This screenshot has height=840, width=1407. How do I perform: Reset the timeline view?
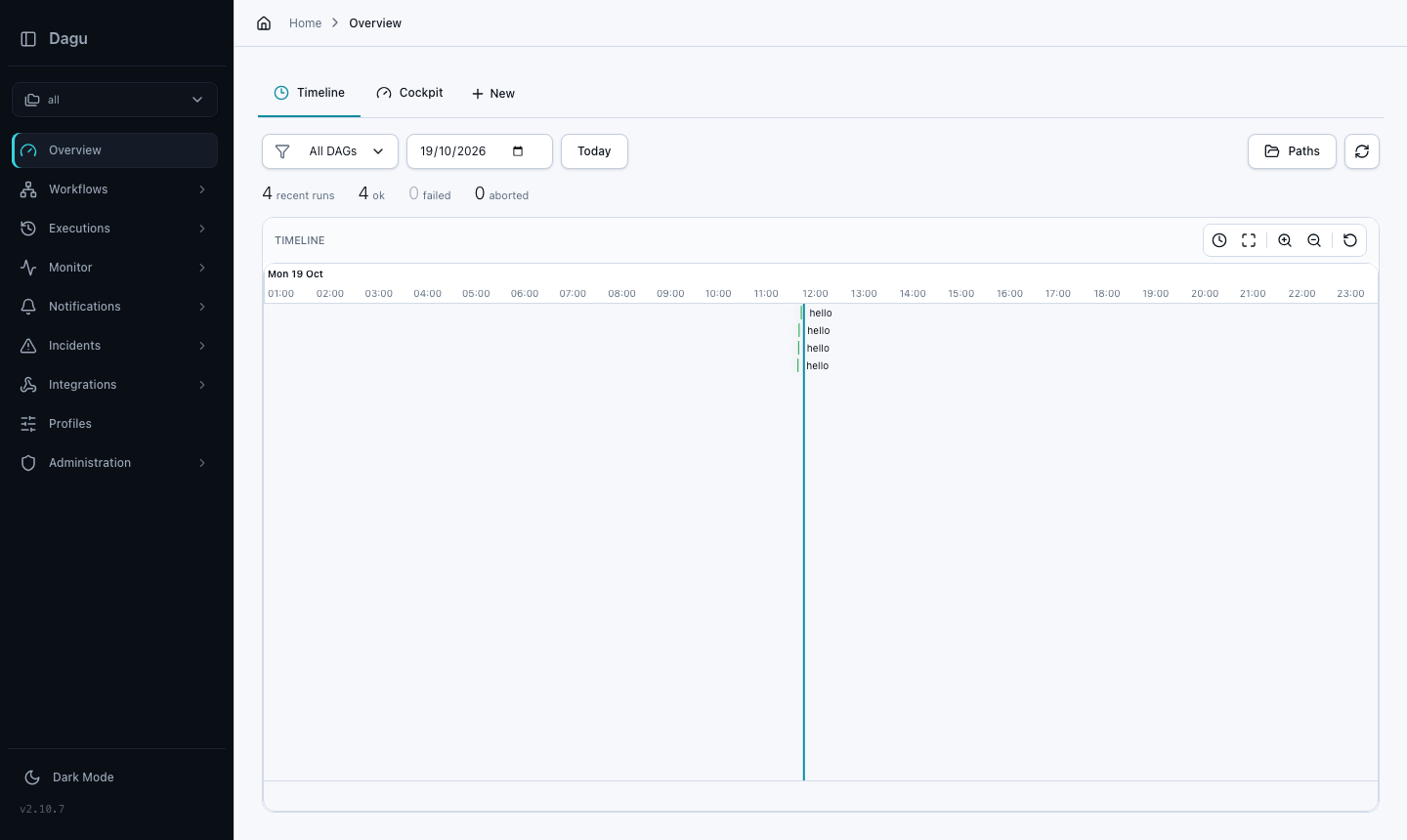click(x=1350, y=240)
